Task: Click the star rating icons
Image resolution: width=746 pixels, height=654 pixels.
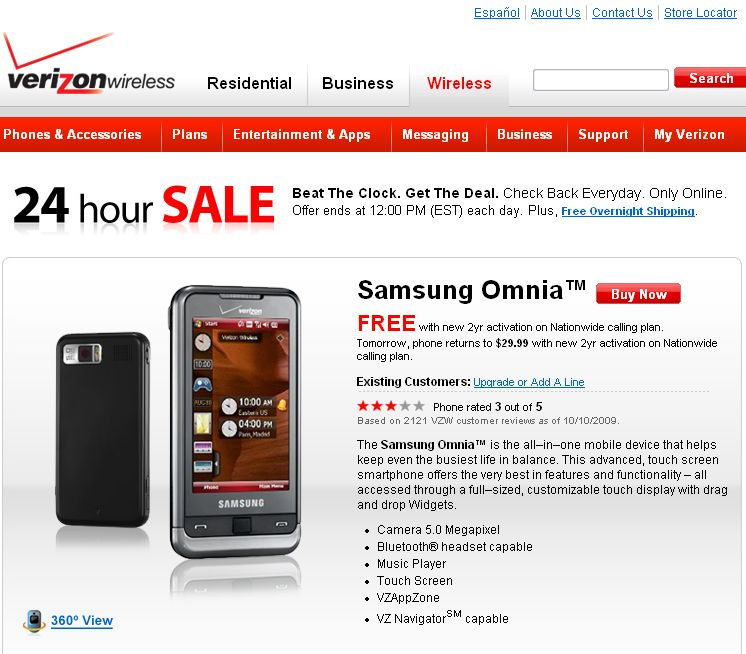Action: coord(391,406)
